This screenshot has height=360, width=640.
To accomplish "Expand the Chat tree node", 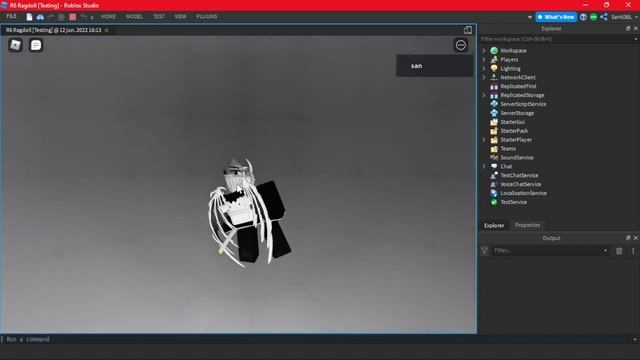I will [x=484, y=167].
